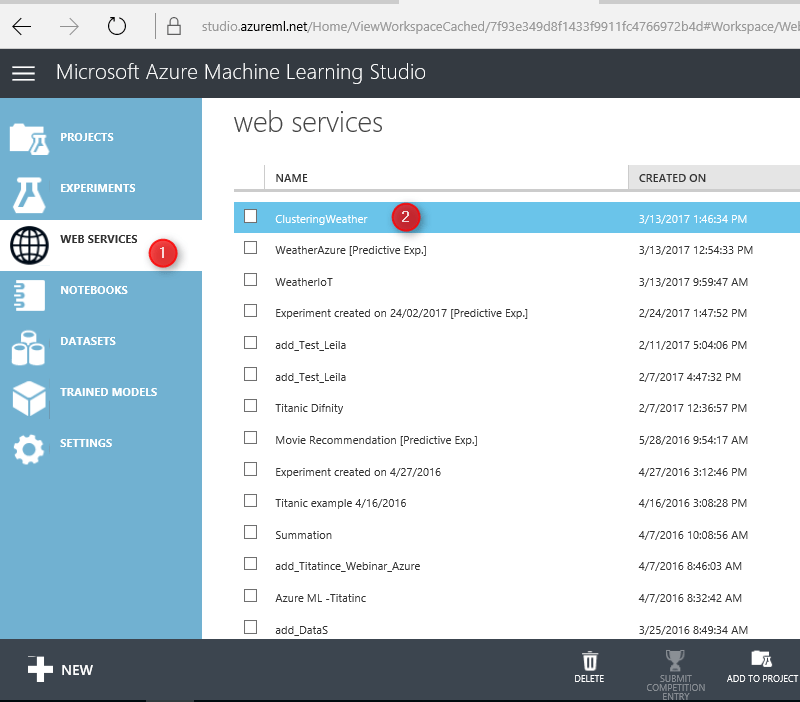The image size is (800, 702).
Task: Switch to the DATASETS section
Action: coord(88,341)
